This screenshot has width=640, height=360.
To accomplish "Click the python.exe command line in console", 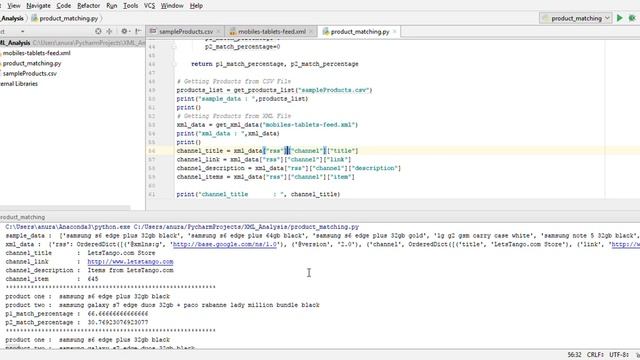I will coord(182,227).
